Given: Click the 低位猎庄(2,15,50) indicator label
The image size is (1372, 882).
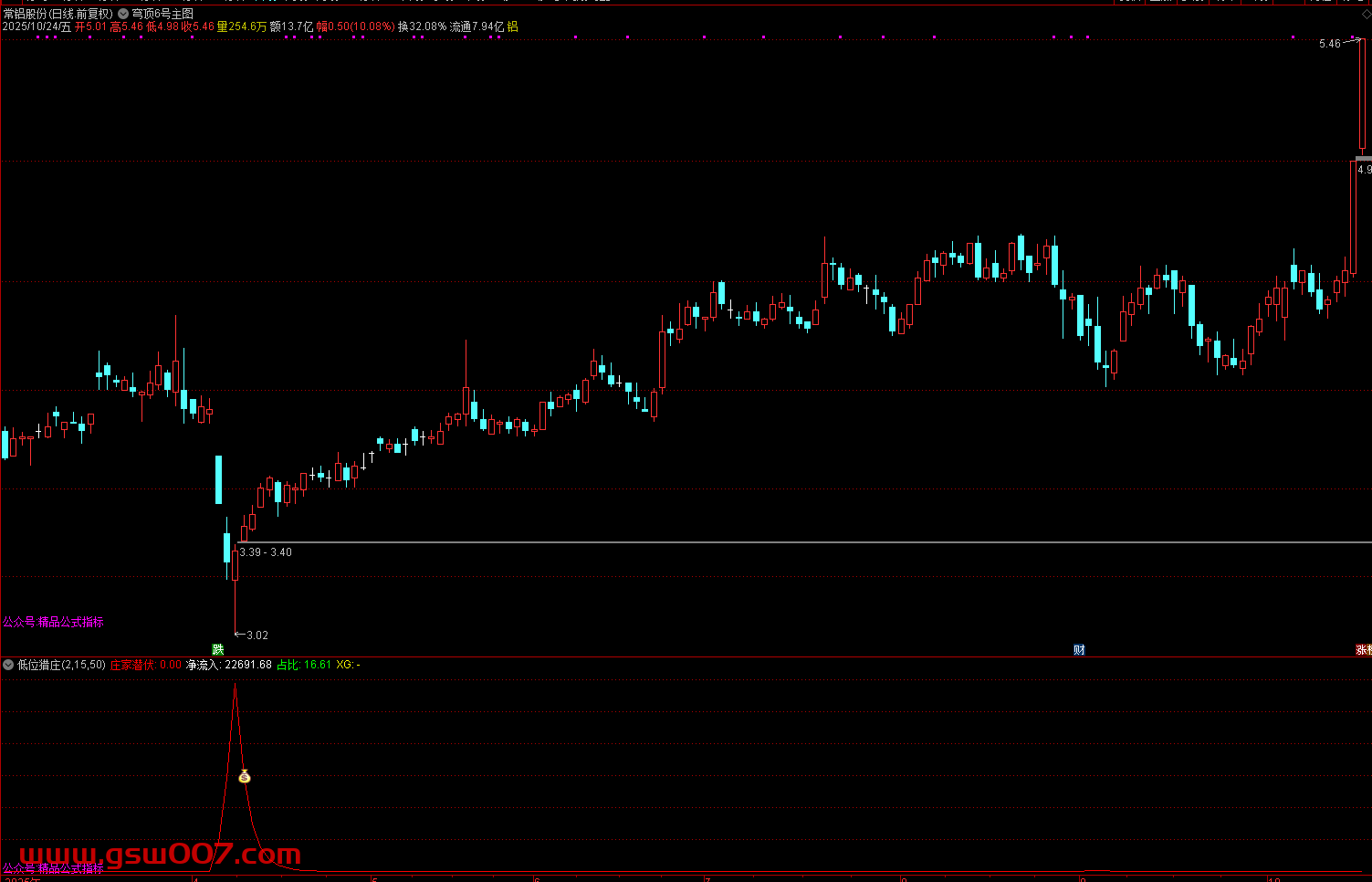Looking at the screenshot, I should pos(61,665).
